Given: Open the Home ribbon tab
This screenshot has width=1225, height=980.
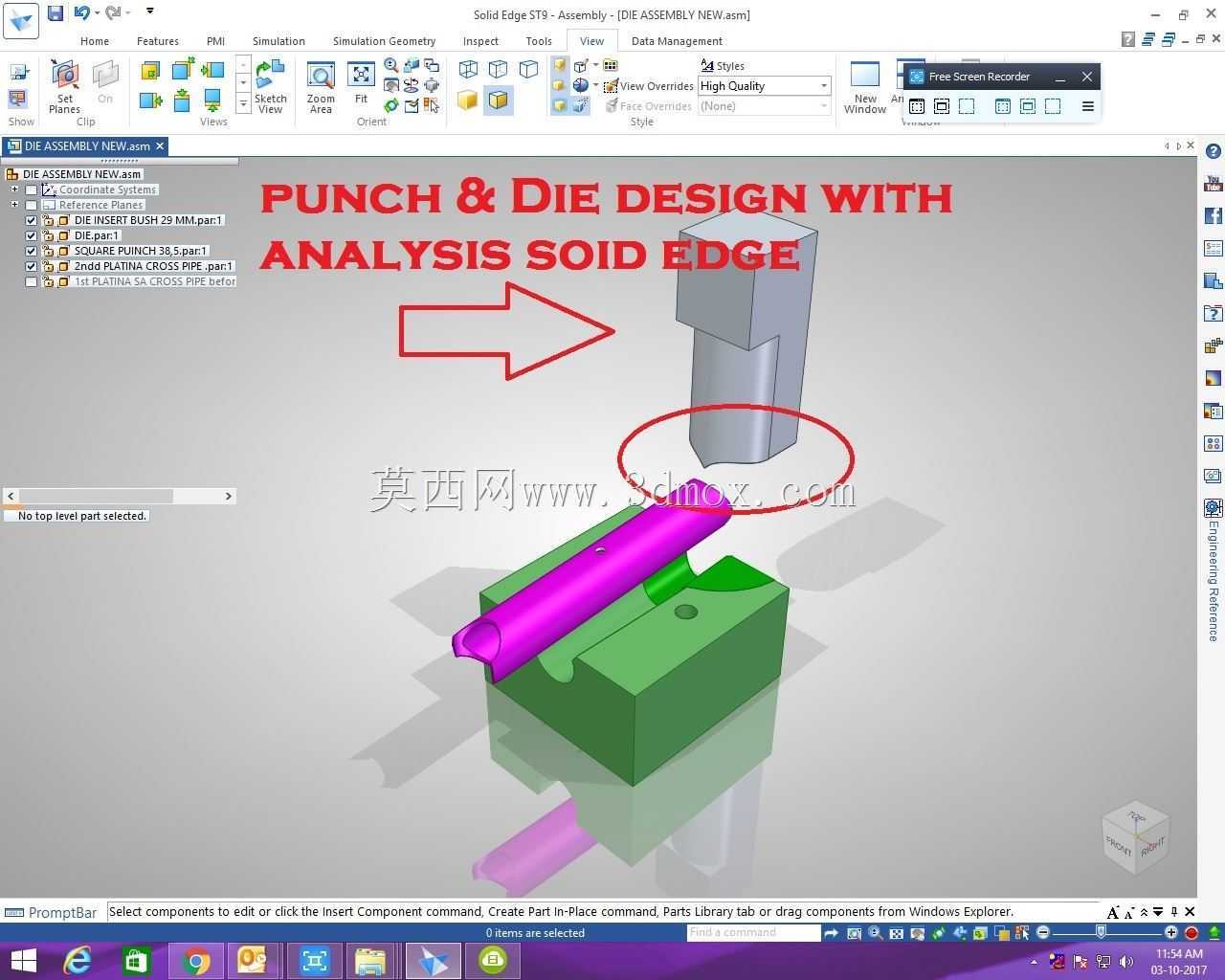Looking at the screenshot, I should point(95,41).
